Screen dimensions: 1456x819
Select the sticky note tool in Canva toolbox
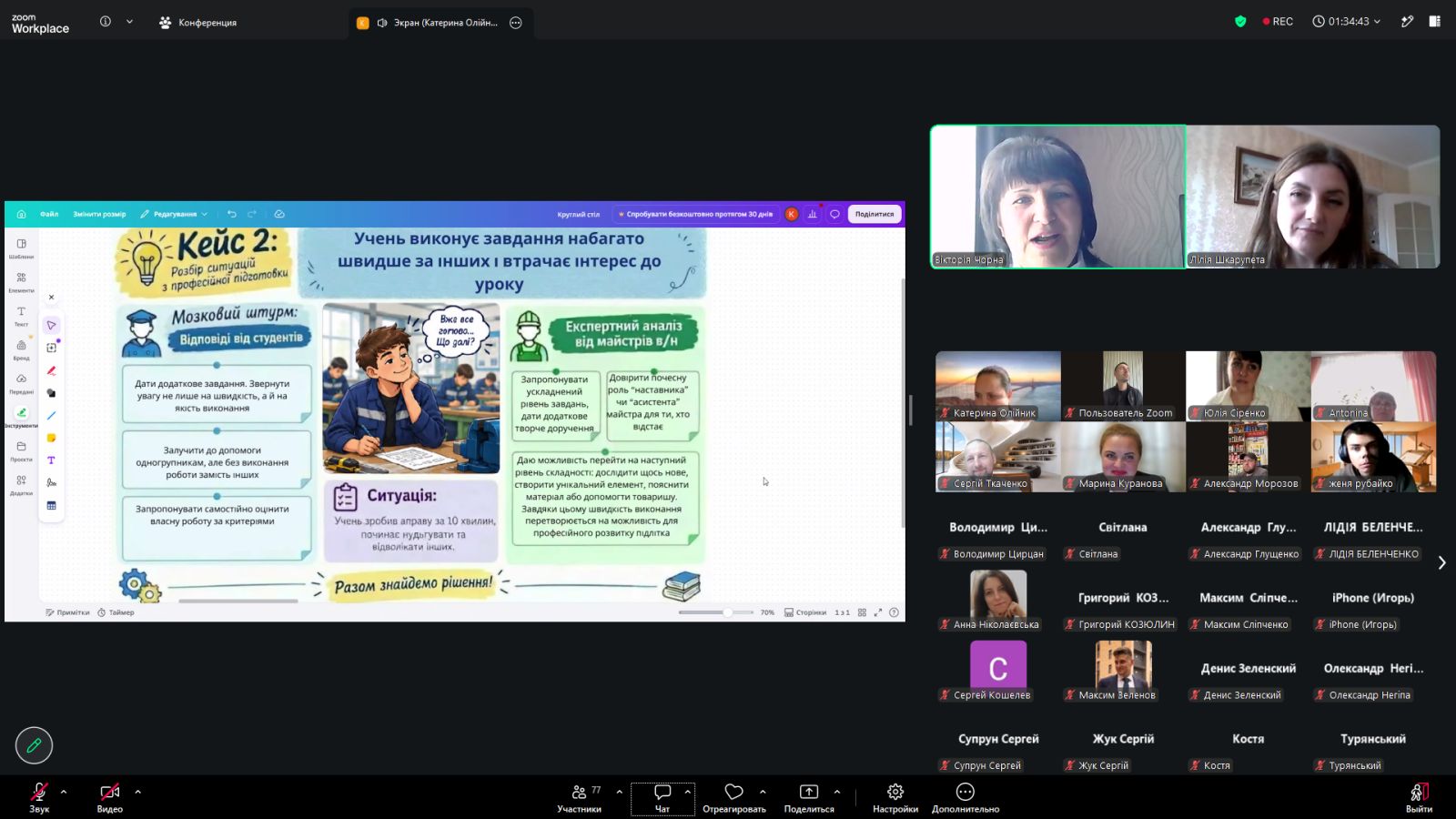(x=52, y=438)
